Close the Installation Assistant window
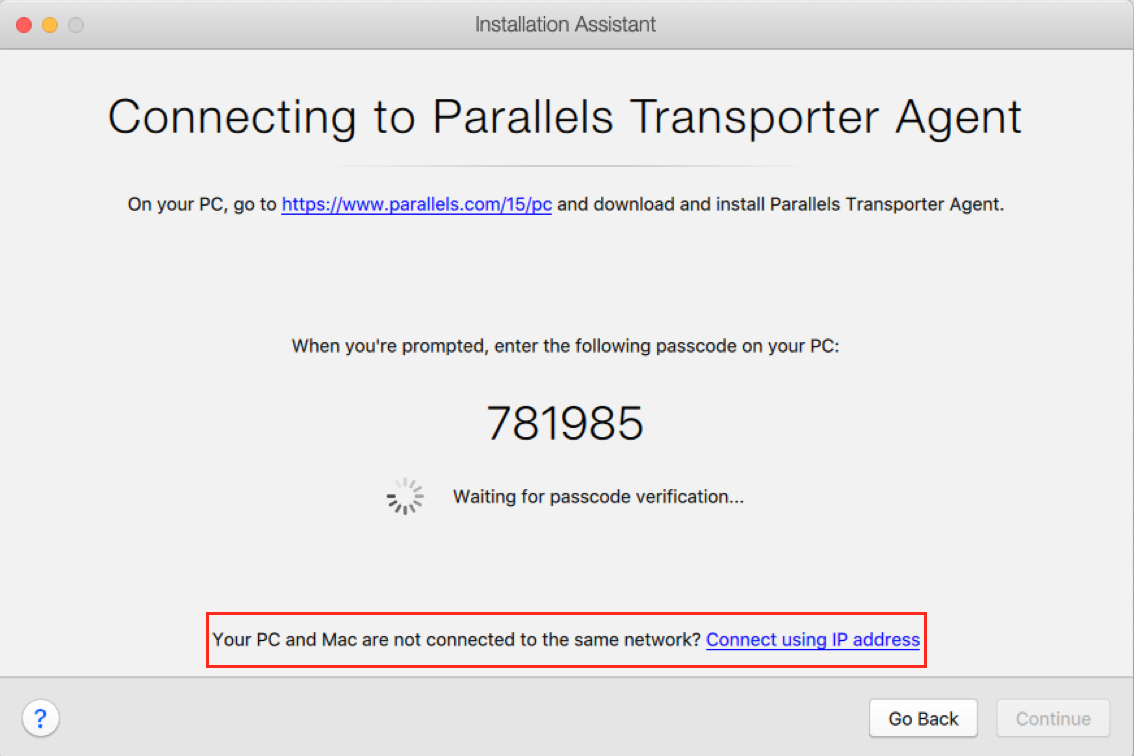Screen dimensions: 1134x756 pyautogui.click(x=23, y=24)
